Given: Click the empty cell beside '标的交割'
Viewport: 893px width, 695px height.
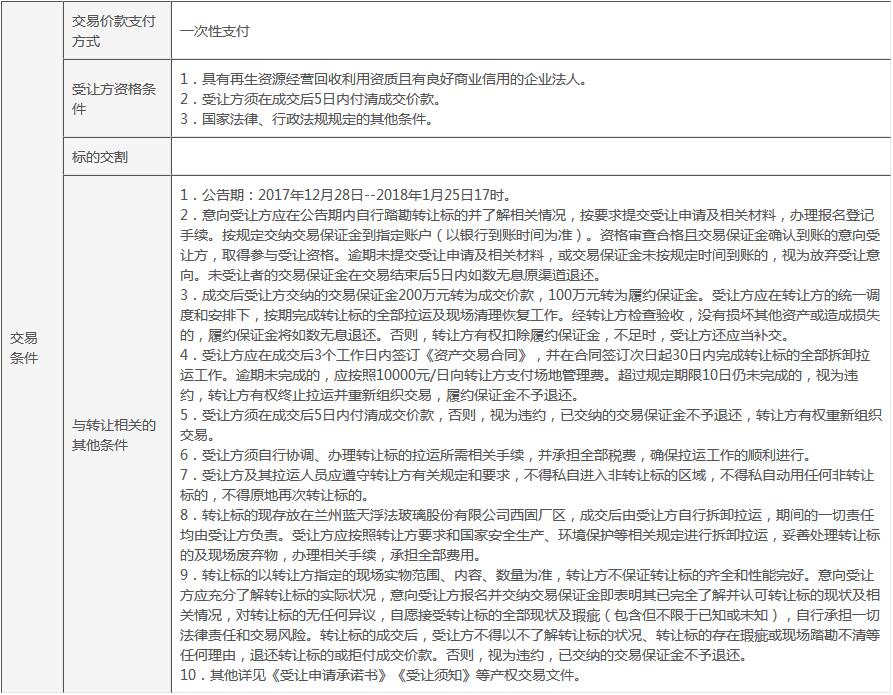Looking at the screenshot, I should coord(530,157).
